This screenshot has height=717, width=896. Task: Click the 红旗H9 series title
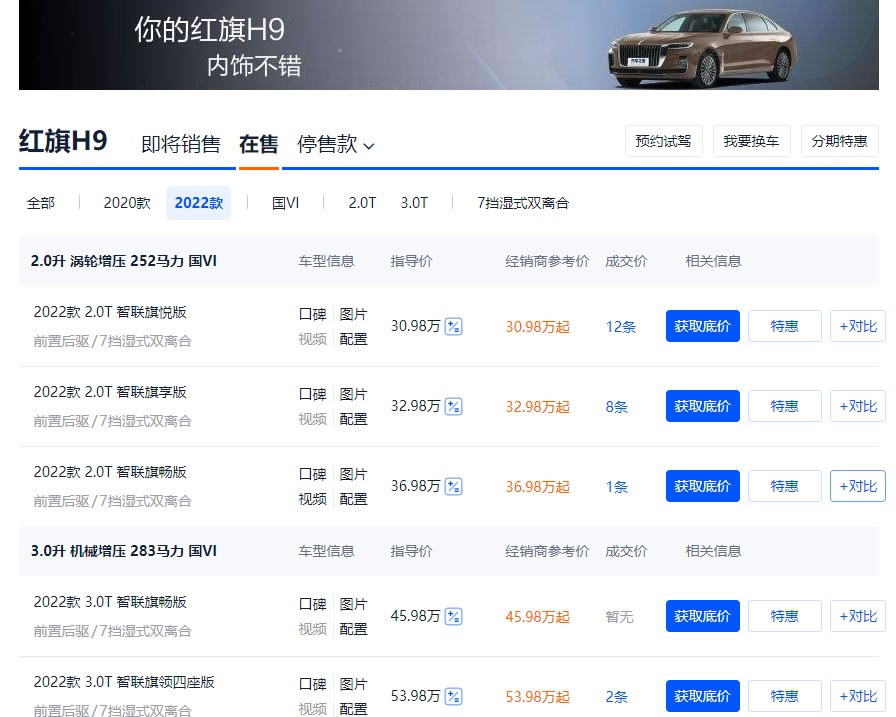pos(63,141)
